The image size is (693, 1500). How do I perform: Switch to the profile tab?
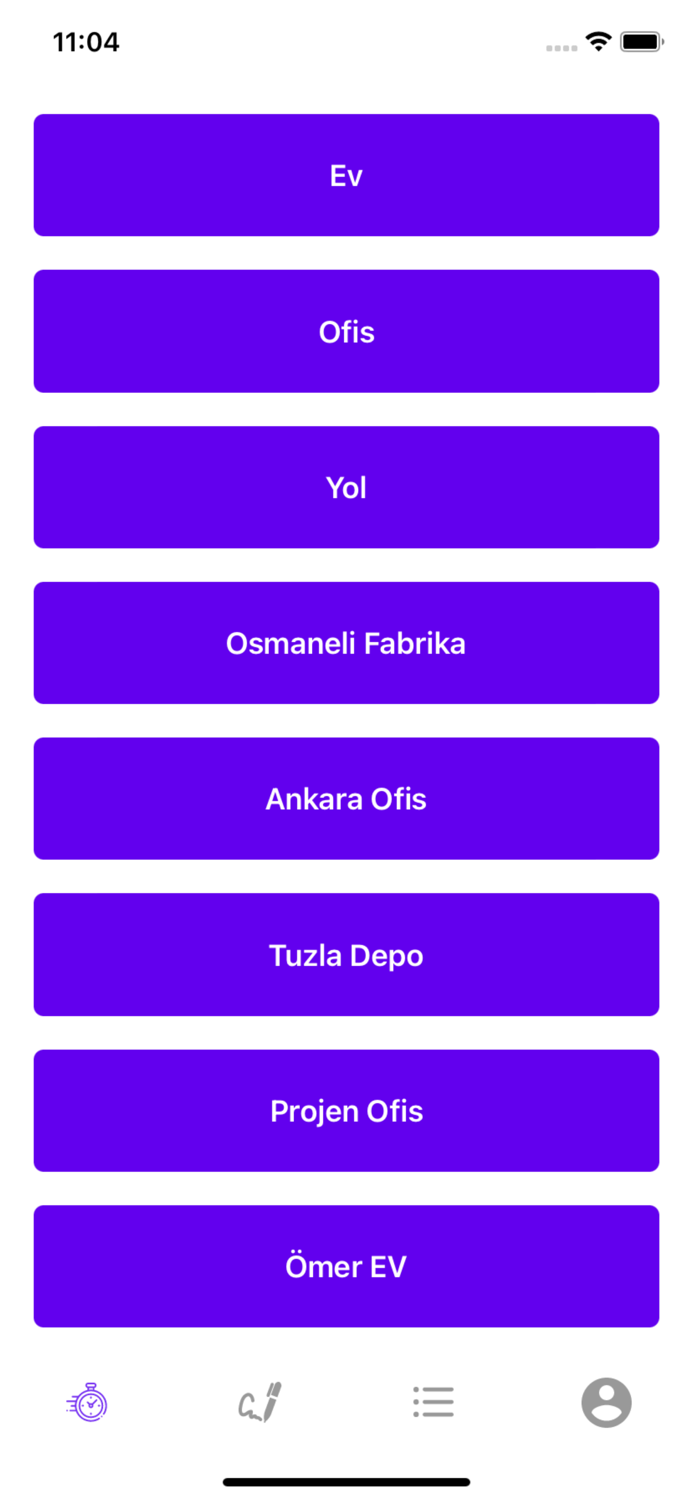click(x=606, y=1402)
